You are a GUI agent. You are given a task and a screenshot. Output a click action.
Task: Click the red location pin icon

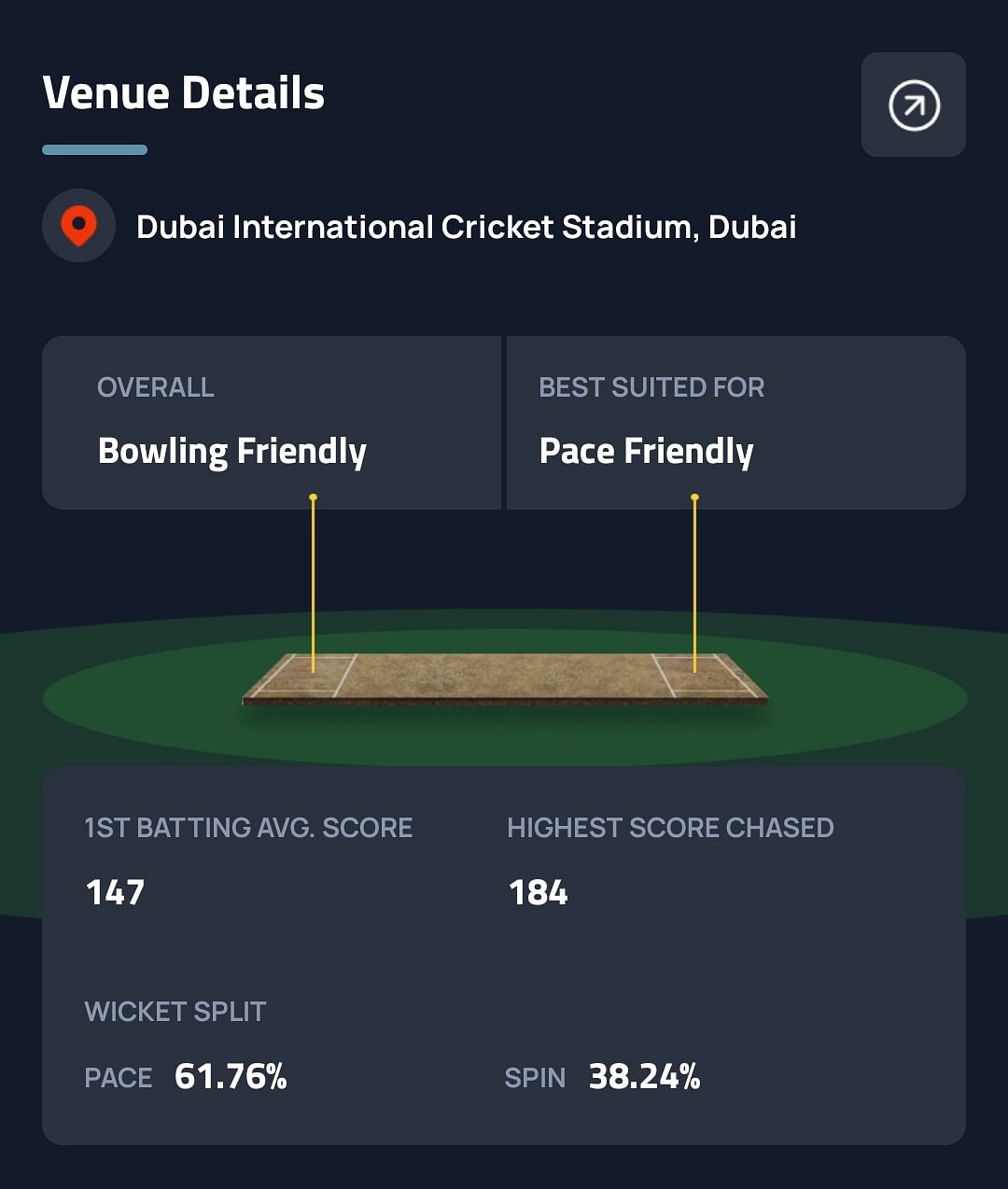78,226
